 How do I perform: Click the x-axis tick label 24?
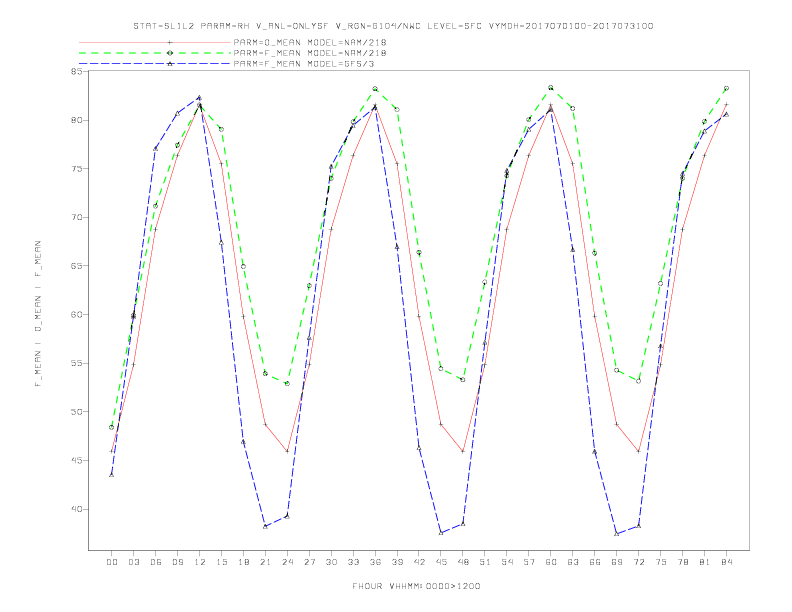click(287, 562)
